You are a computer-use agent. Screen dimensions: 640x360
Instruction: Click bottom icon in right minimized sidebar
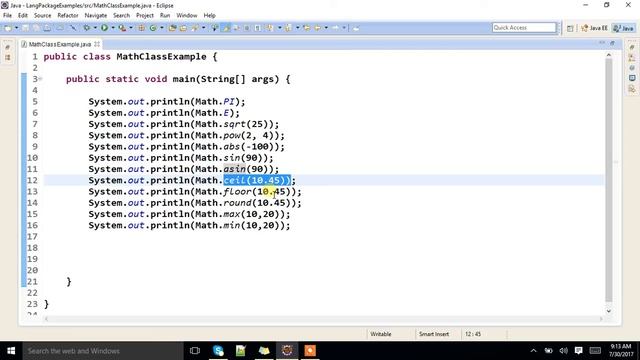(x=632, y=89)
